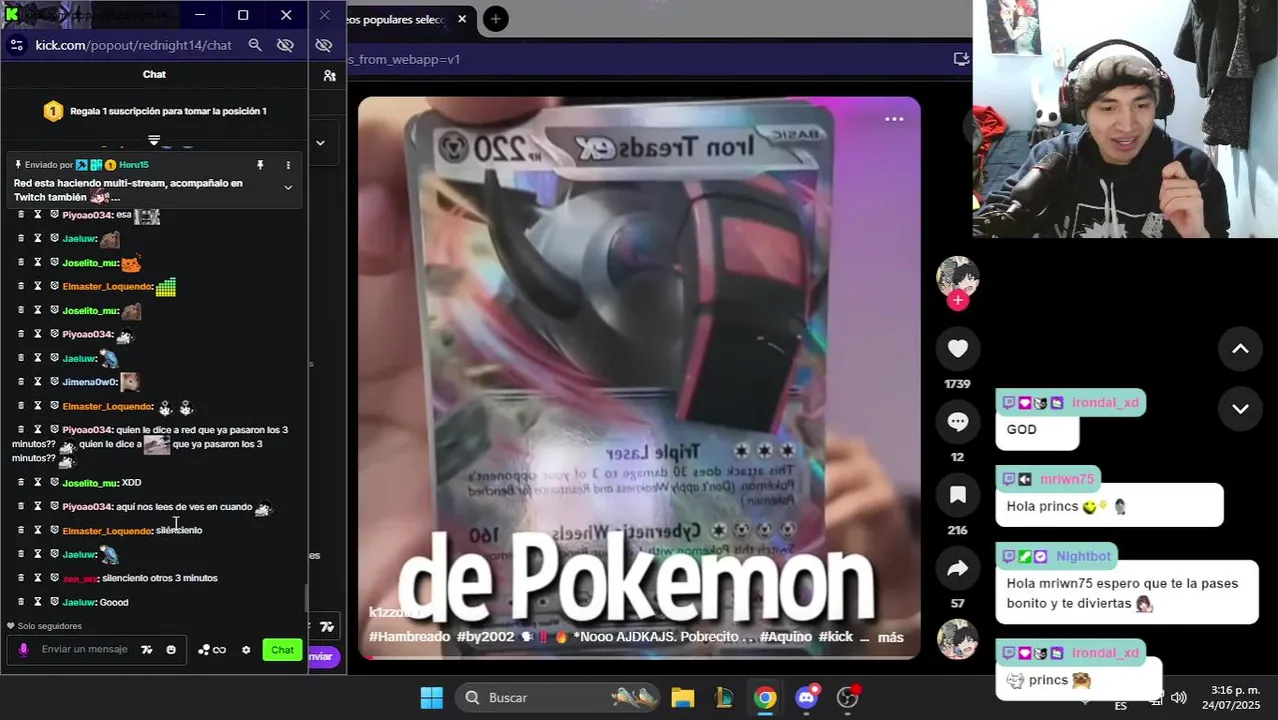Click Regala 1 suscripción banner text
The image size is (1278, 720).
168,111
